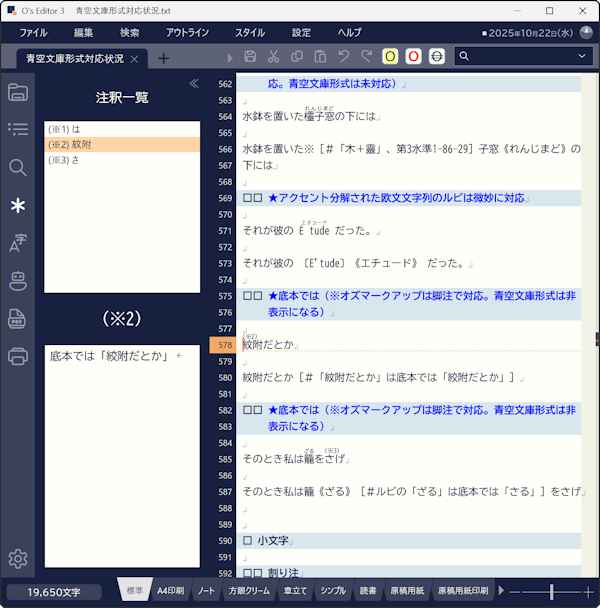
Task: Collapse the side panel with double chevron
Action: [194, 84]
